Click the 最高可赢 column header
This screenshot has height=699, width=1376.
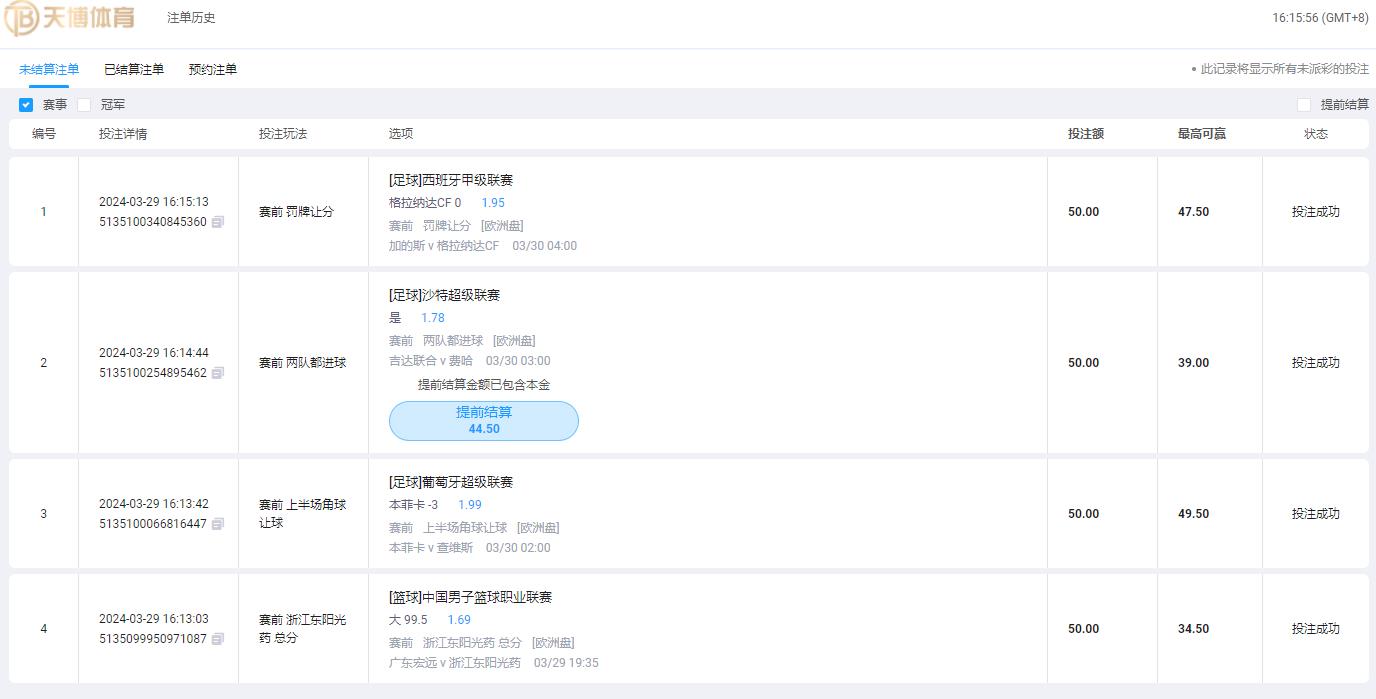click(1202, 134)
